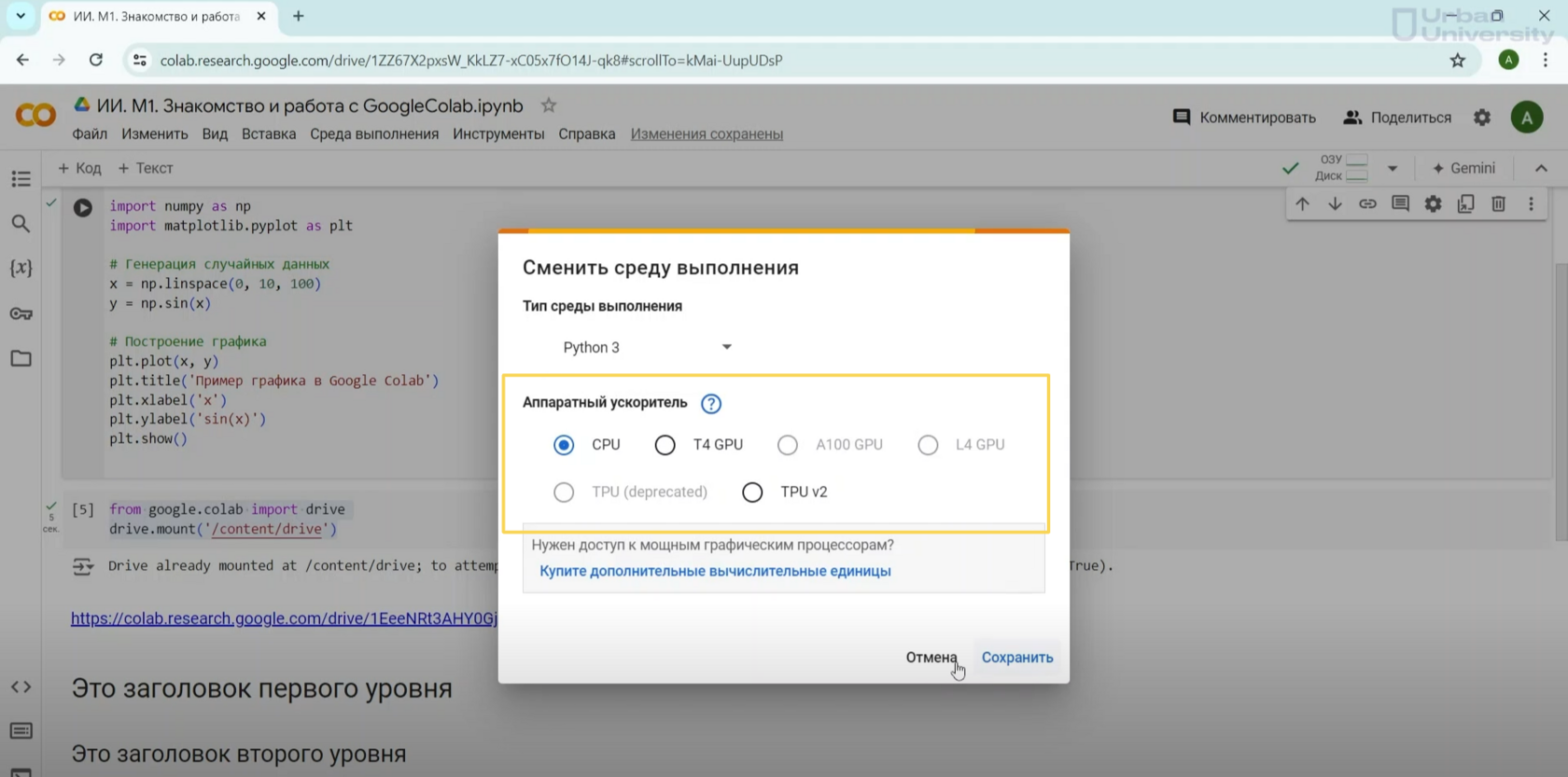Run the numpy code cell
This screenshot has height=777, width=1568.
(x=83, y=207)
